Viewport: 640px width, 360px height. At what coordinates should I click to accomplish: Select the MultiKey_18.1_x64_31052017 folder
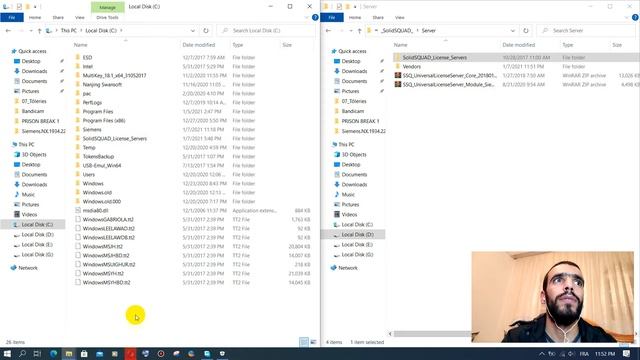click(x=114, y=76)
